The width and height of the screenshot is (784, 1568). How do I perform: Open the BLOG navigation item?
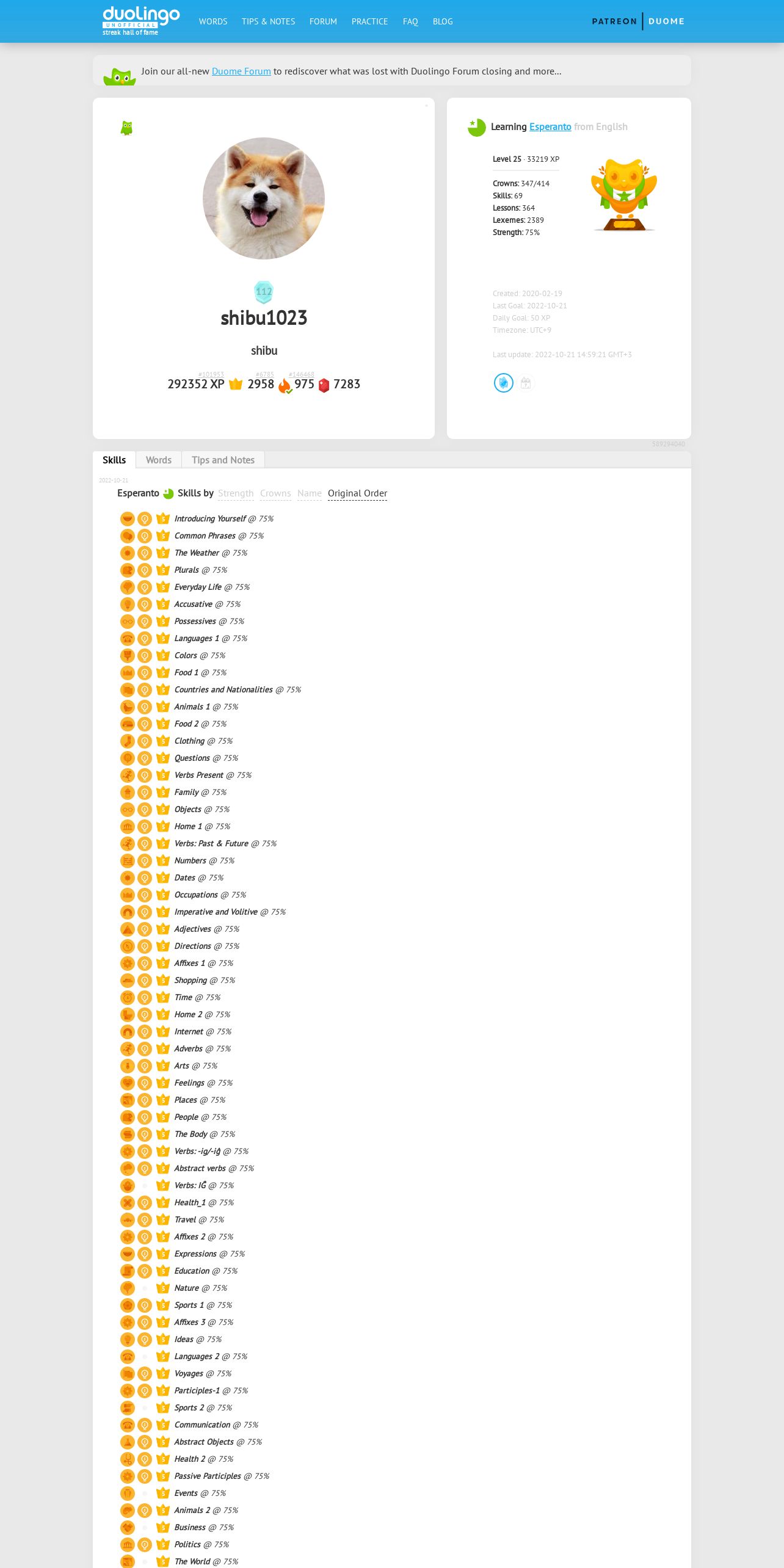pos(443,21)
